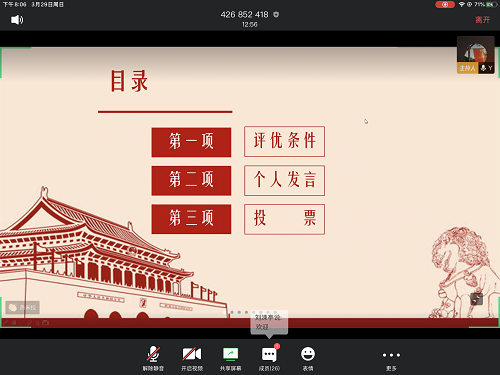Image resolution: width=500 pixels, height=375 pixels.
Task: Open the 刘 chat message popup saying 欢迎
Action: [x=269, y=322]
